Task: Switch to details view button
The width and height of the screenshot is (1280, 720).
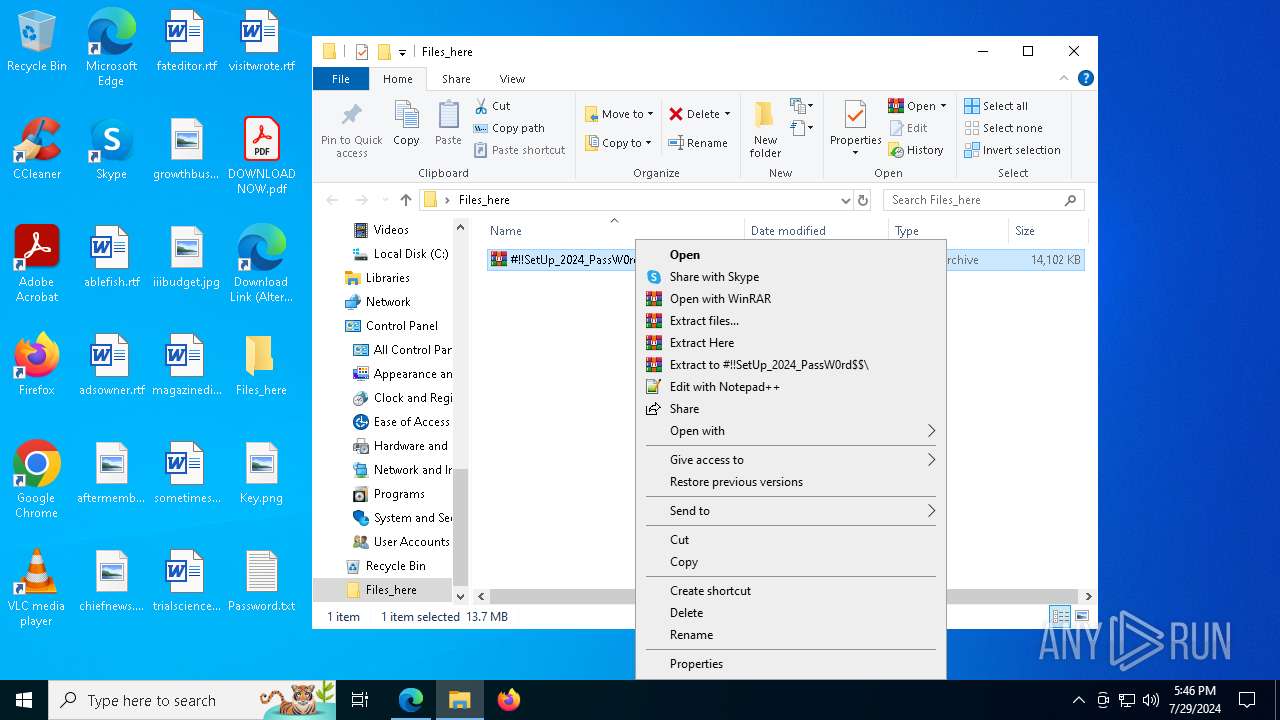Action: (1060, 616)
